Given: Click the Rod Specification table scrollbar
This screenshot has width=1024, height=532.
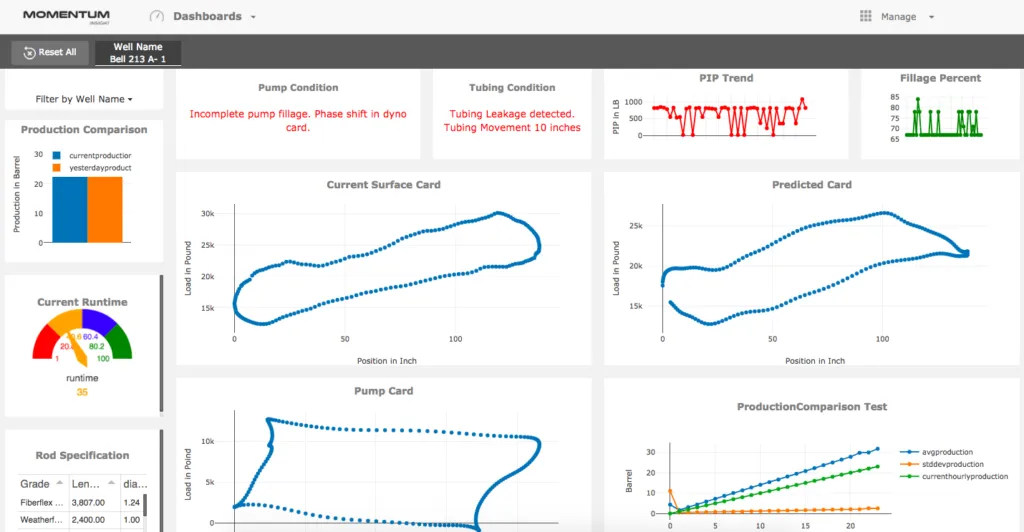Looking at the screenshot, I should 145,505.
